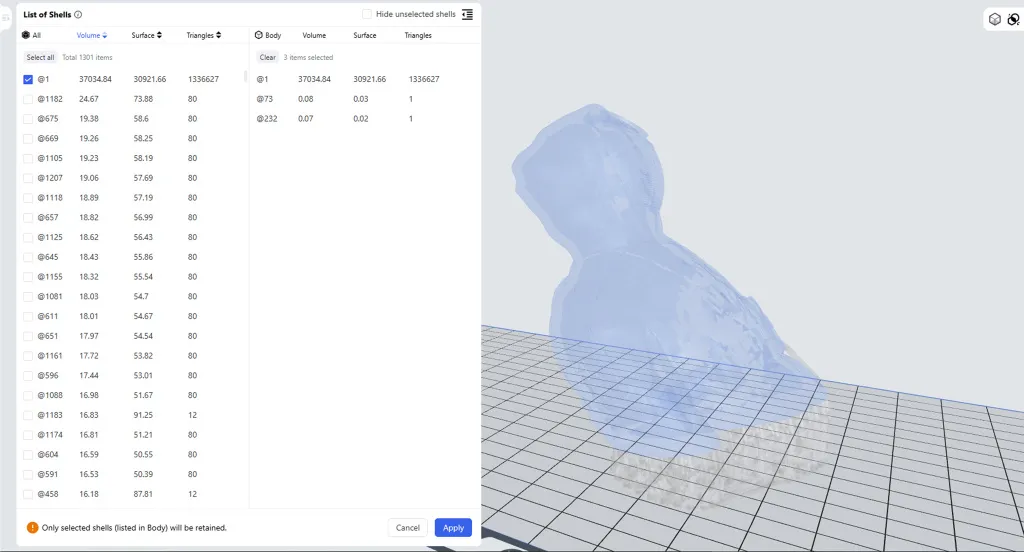Click the cube view icon in the viewport
This screenshot has width=1024, height=552.
point(994,19)
